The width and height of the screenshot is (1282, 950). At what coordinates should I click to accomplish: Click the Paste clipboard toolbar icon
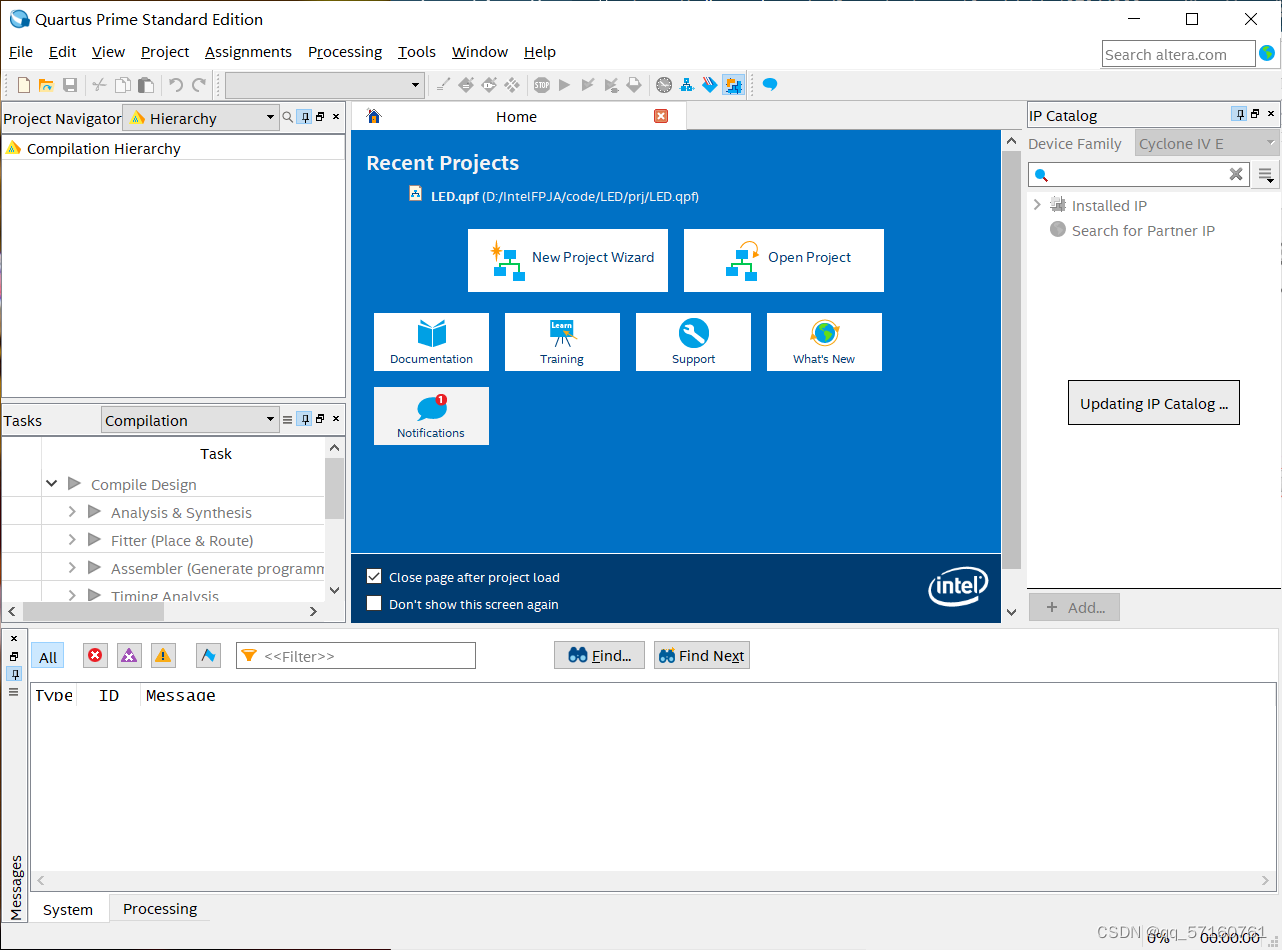pos(146,85)
